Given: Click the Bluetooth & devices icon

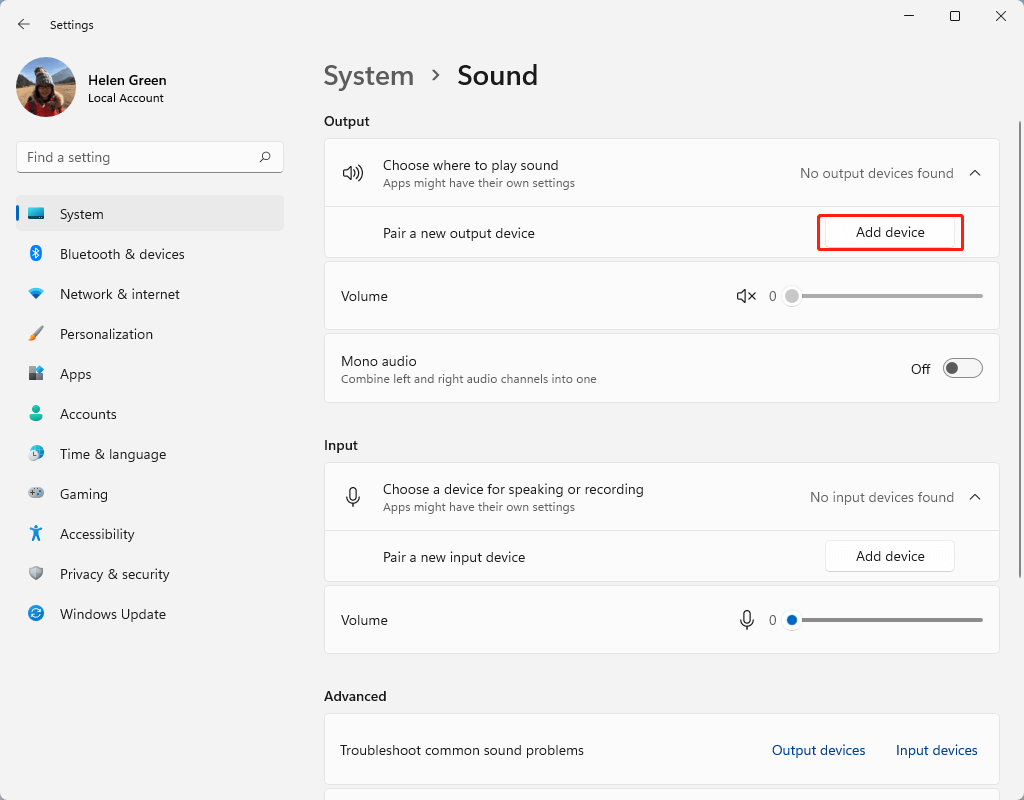Looking at the screenshot, I should point(36,254).
